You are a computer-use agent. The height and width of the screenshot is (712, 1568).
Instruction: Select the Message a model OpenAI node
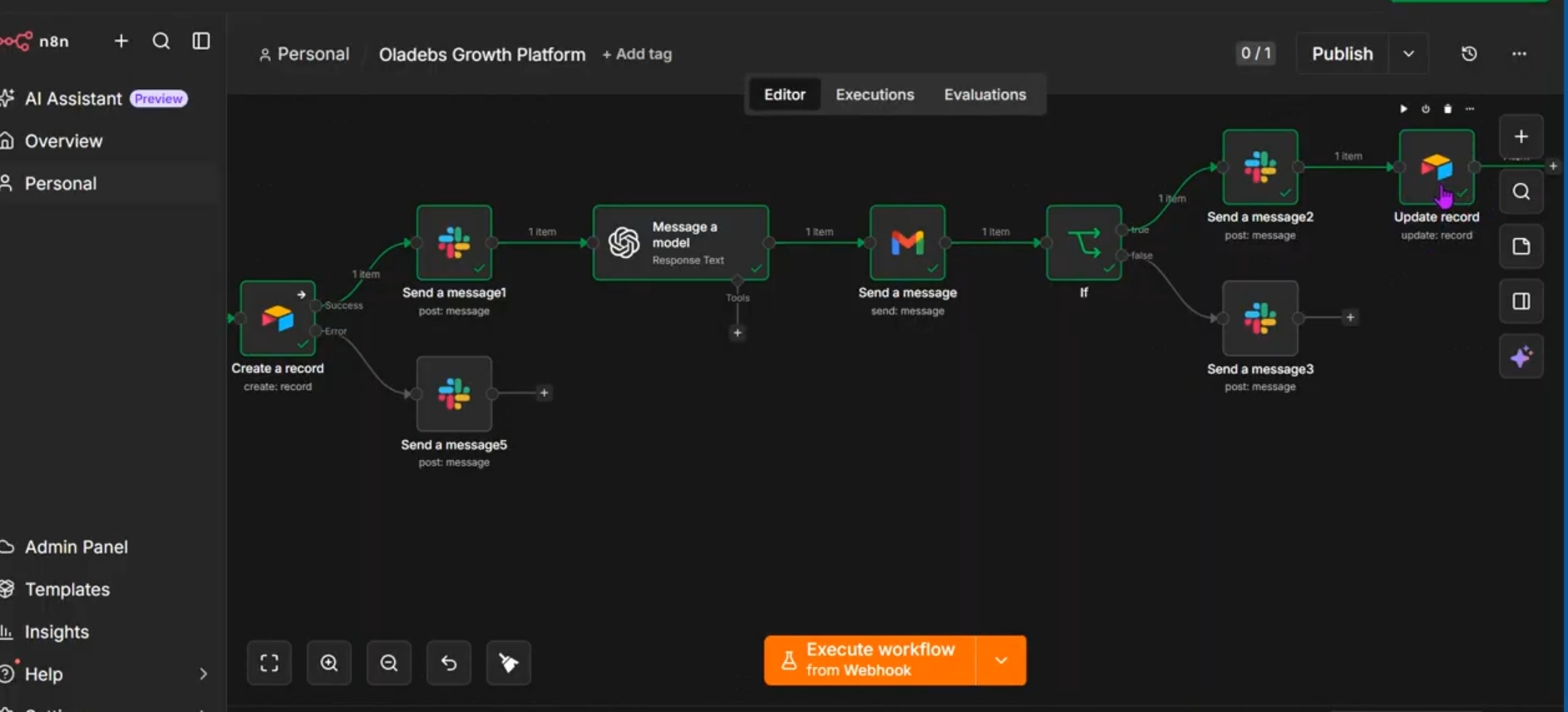point(680,242)
